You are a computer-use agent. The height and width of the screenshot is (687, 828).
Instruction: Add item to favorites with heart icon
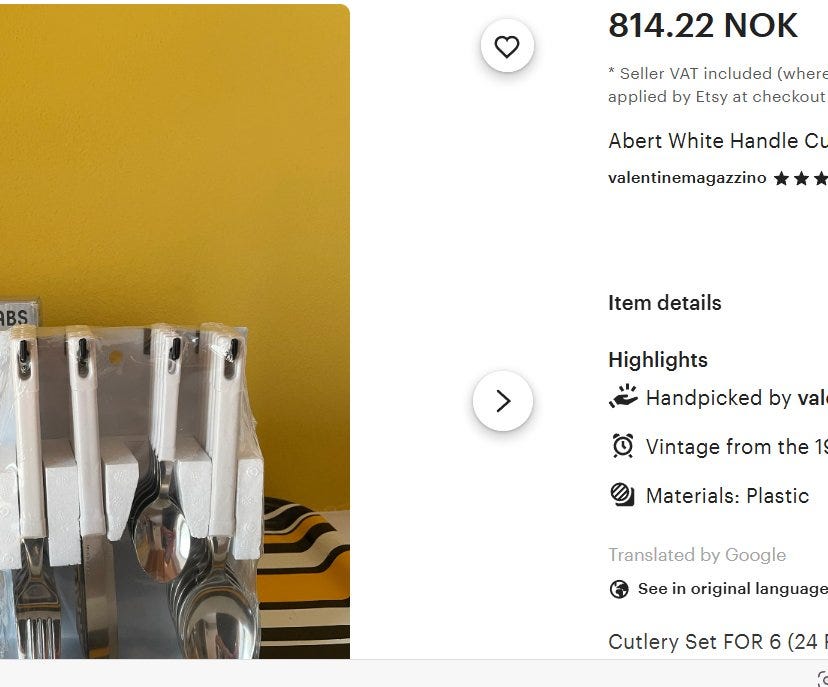(x=507, y=46)
